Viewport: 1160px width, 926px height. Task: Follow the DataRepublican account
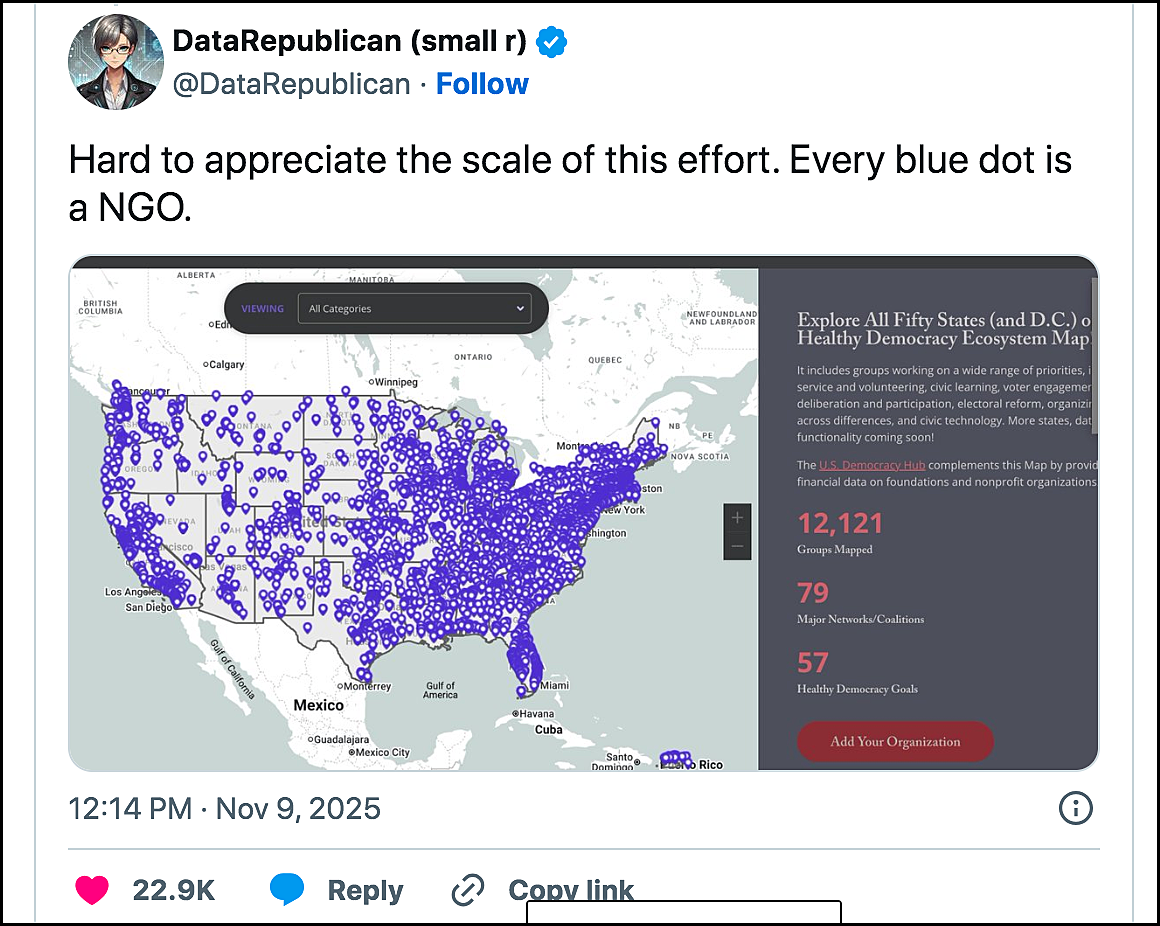click(x=482, y=84)
